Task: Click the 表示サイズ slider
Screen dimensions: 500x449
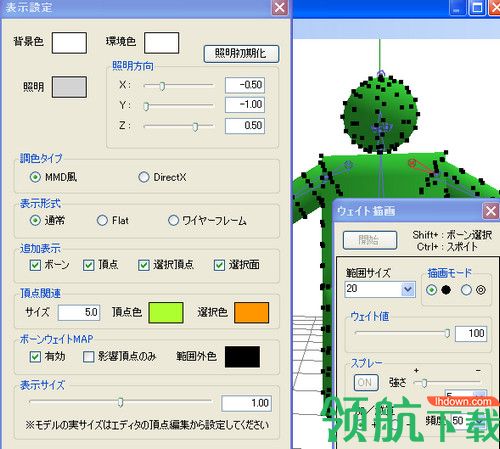Action: [121, 402]
